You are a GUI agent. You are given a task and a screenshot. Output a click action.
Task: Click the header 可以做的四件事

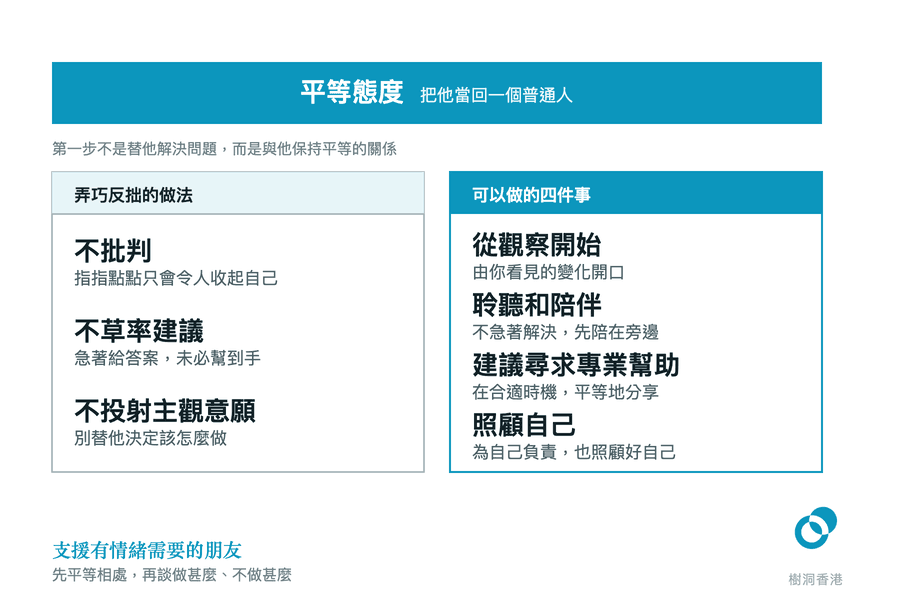point(531,195)
